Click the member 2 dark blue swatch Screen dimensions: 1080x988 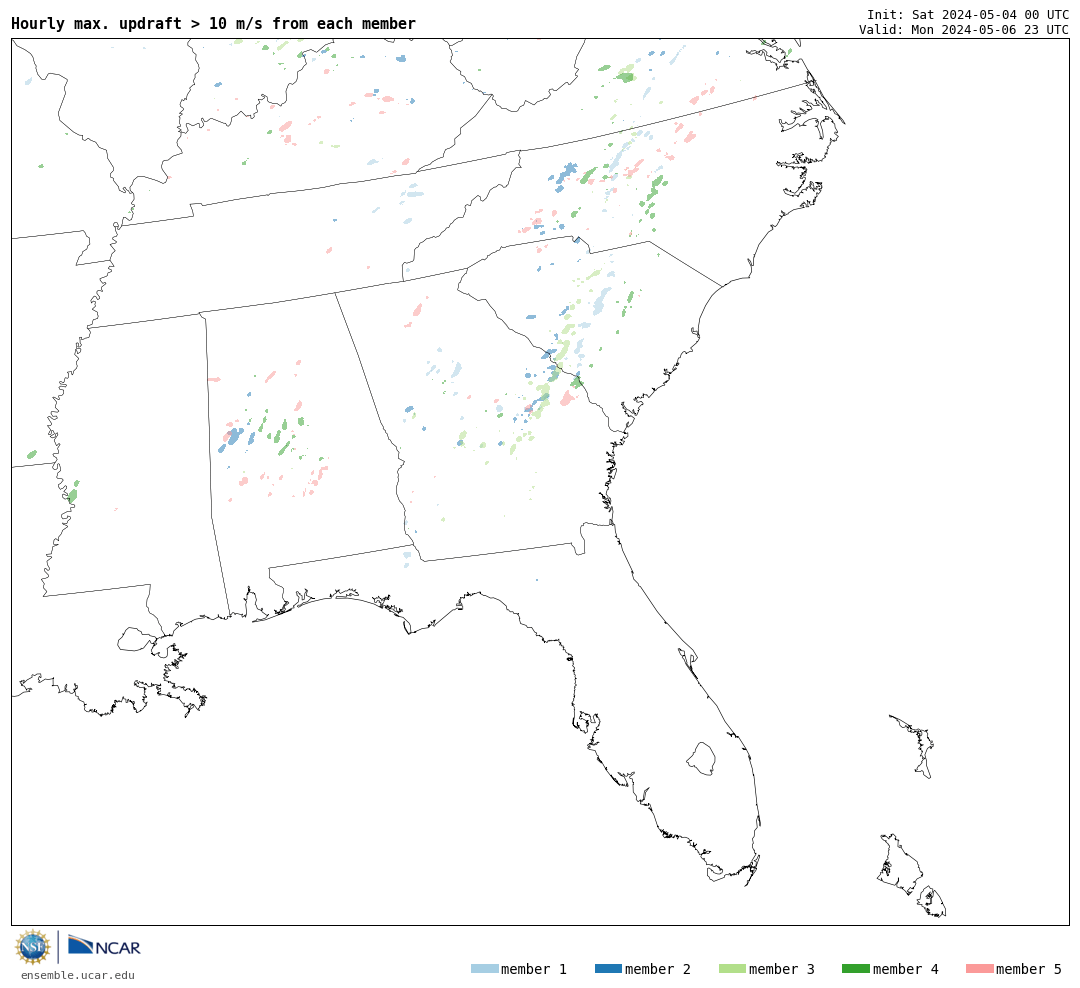click(608, 969)
